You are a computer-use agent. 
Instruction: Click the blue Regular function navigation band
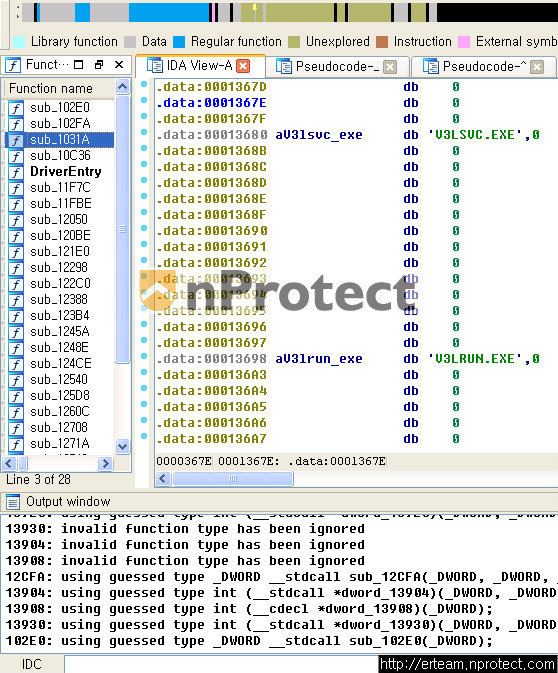(x=169, y=12)
